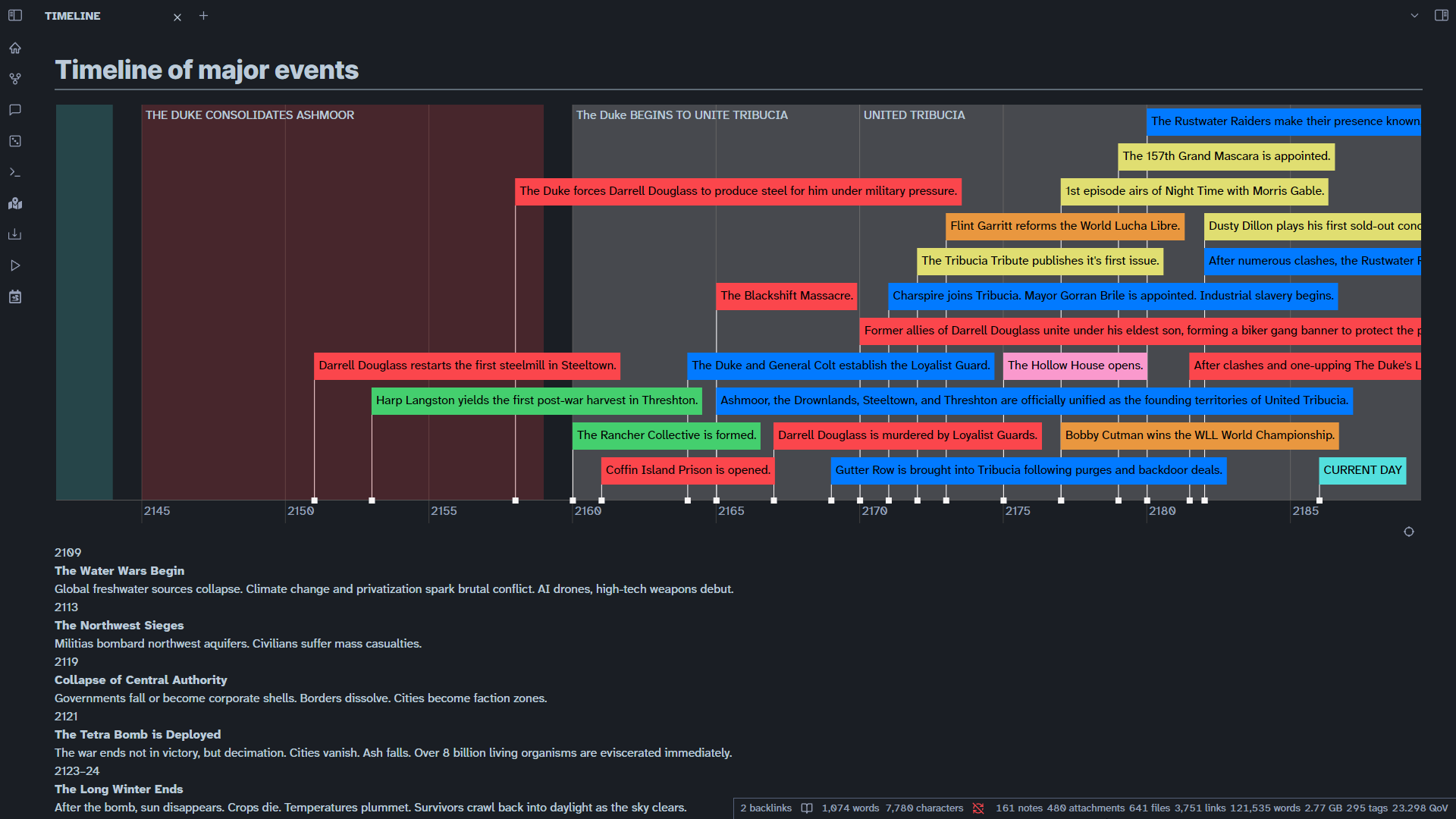Select 'The 157th Grand Mascara is appointed' event
1456x819 pixels.
pos(1226,156)
